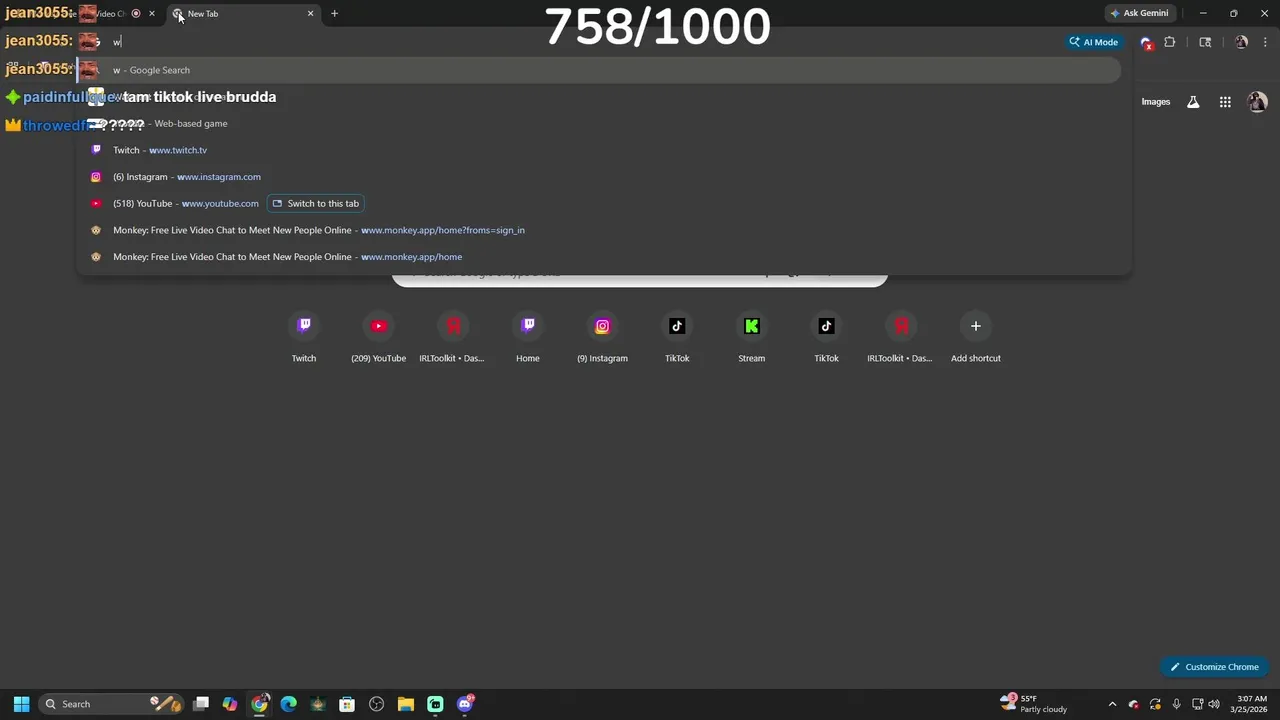Open the weather widget showing 55°F

pyautogui.click(x=1035, y=704)
